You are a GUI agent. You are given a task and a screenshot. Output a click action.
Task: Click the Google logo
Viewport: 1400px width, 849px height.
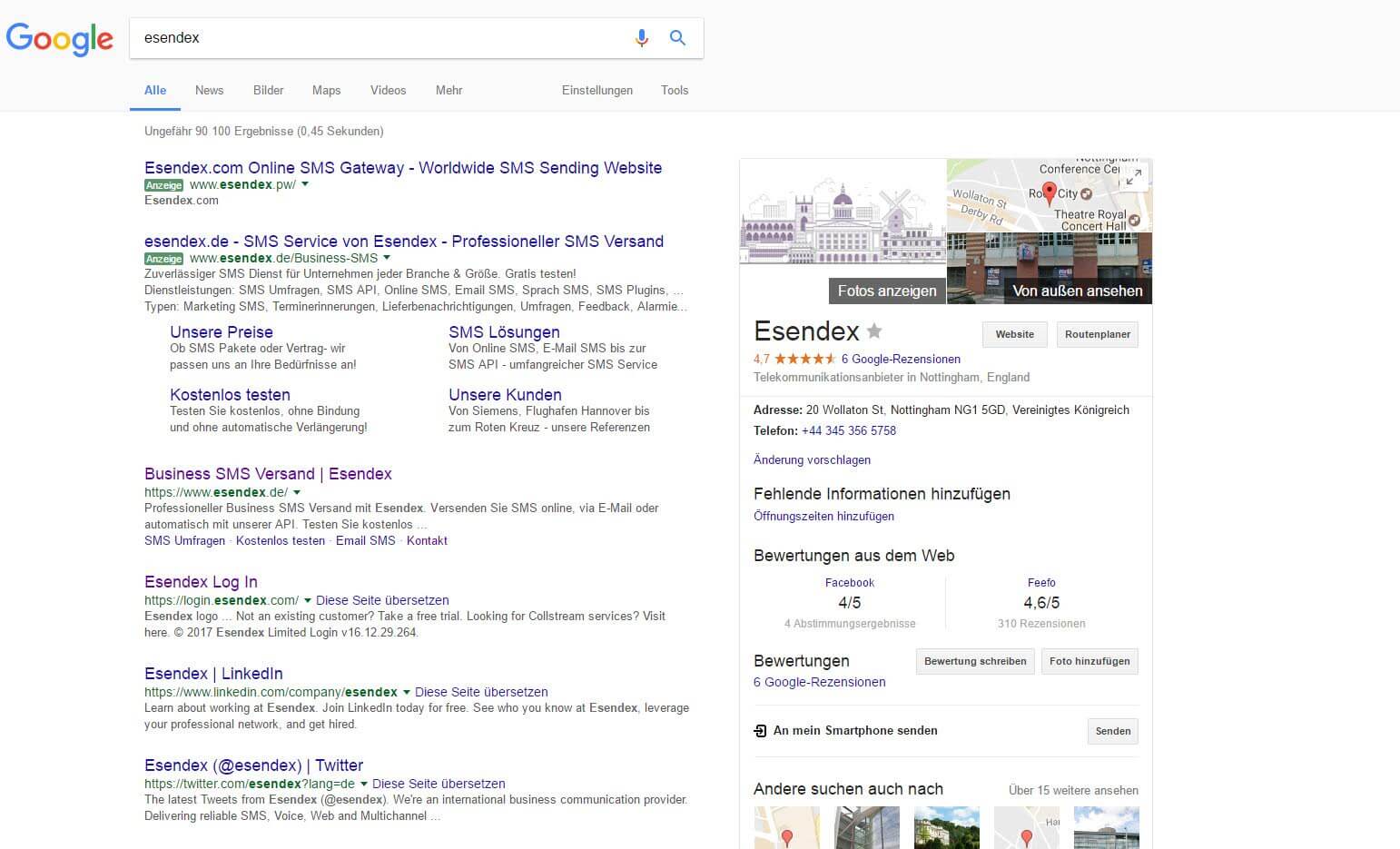click(60, 38)
